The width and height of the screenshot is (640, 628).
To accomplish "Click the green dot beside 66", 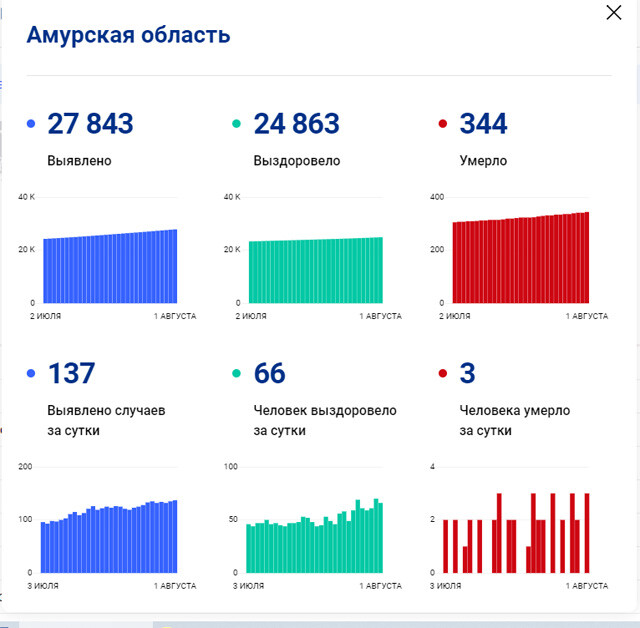I will [x=236, y=373].
